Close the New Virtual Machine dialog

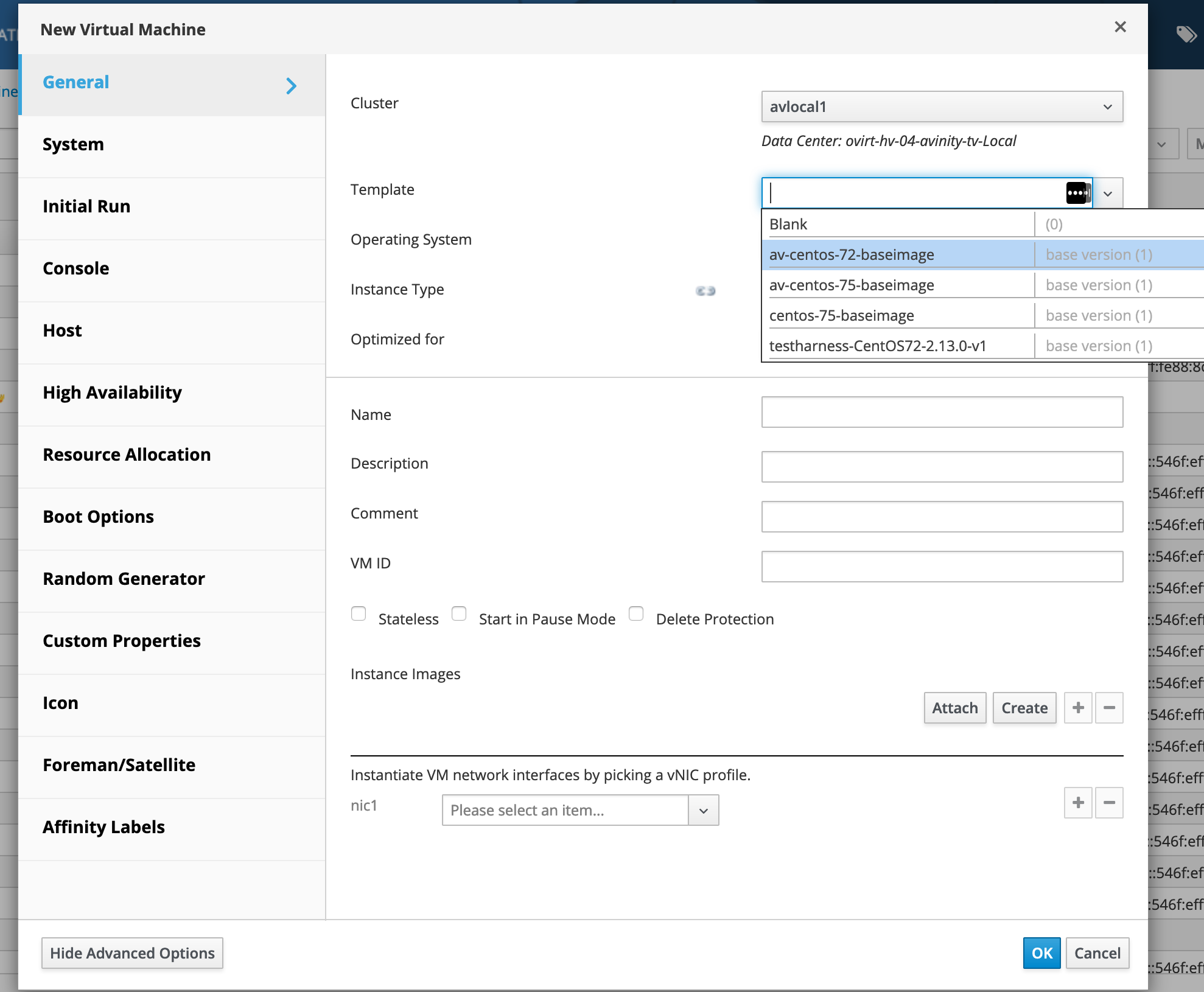coord(1120,27)
